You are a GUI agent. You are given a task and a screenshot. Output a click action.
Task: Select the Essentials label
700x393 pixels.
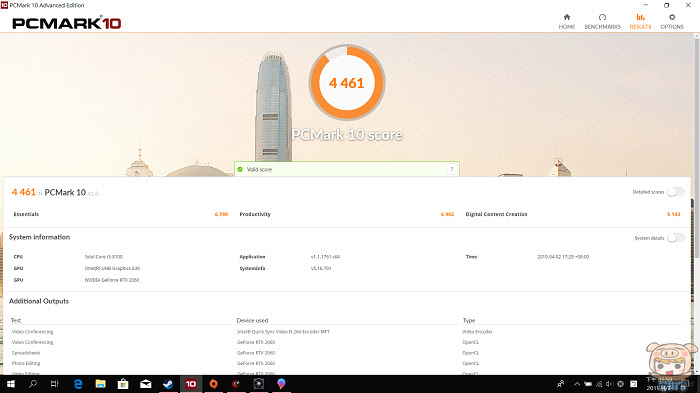tap(26, 214)
